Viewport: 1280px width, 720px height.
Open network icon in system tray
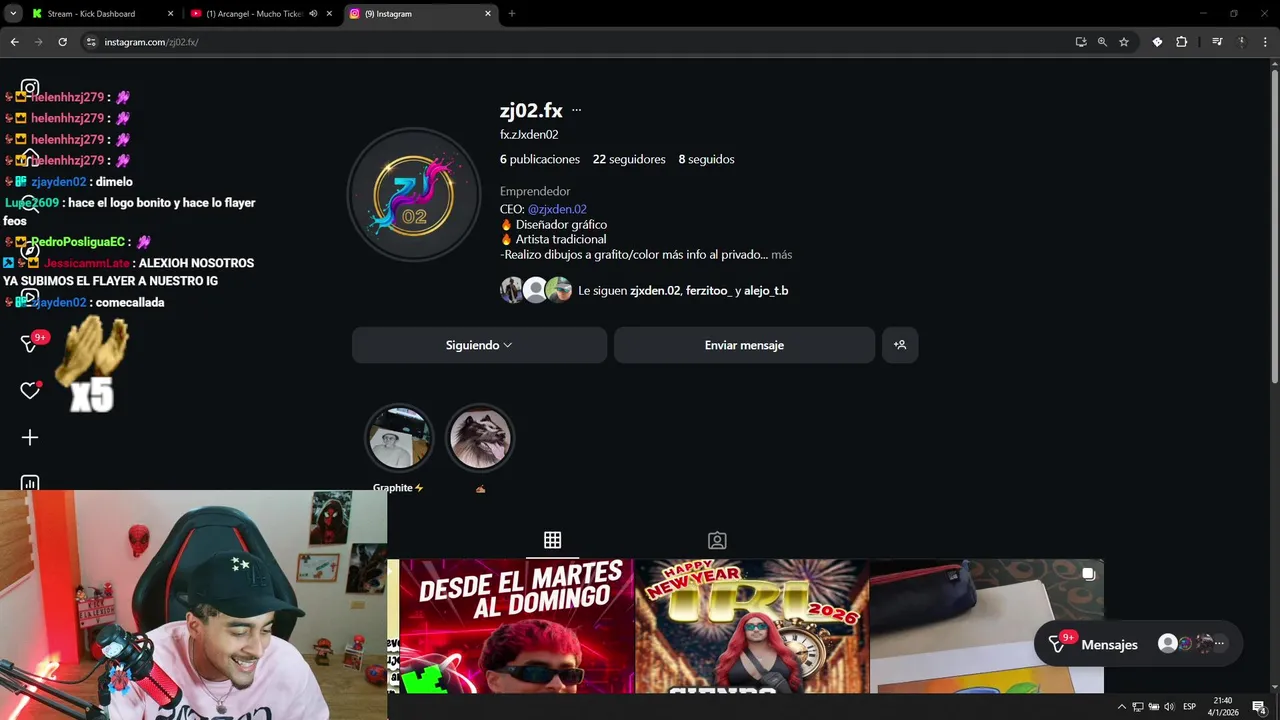pos(1138,707)
